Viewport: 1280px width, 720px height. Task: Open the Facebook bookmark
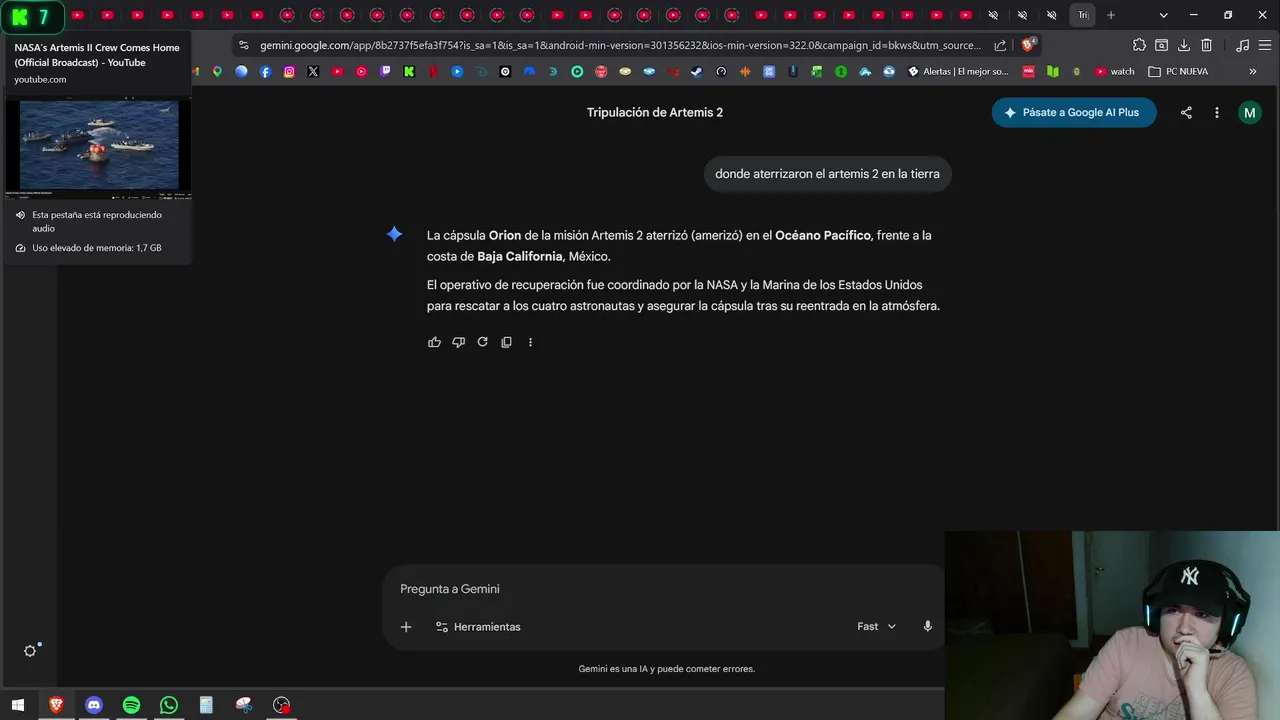pos(265,72)
